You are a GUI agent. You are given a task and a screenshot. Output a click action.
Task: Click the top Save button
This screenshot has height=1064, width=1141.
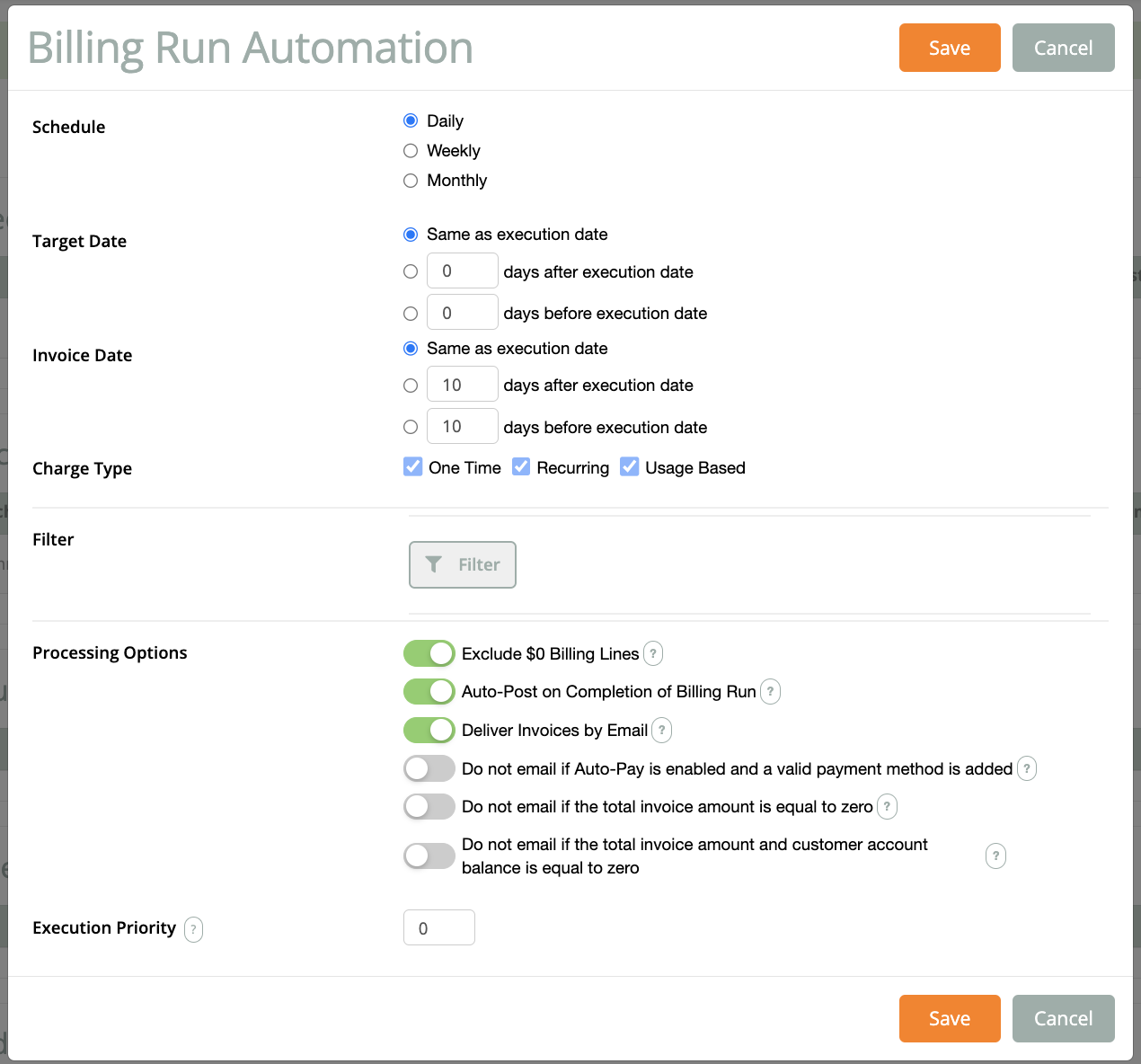tap(950, 48)
